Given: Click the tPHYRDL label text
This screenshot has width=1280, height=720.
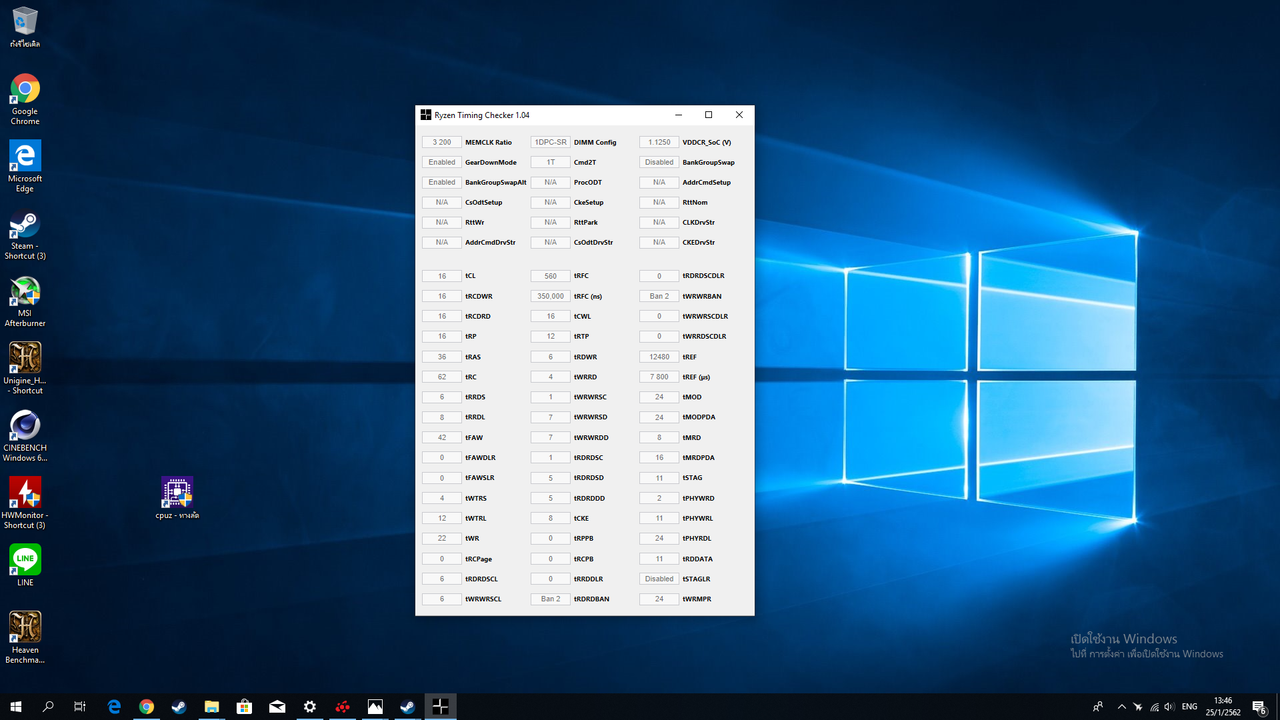Looking at the screenshot, I should pos(697,539).
